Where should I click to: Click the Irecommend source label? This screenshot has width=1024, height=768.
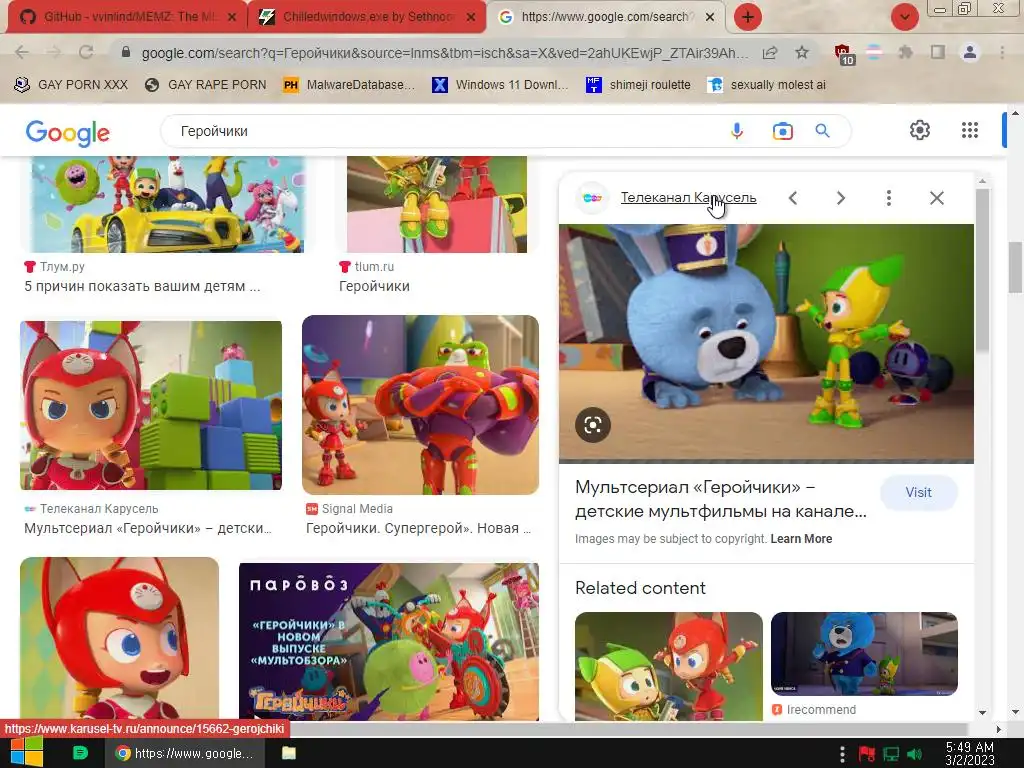(821, 710)
